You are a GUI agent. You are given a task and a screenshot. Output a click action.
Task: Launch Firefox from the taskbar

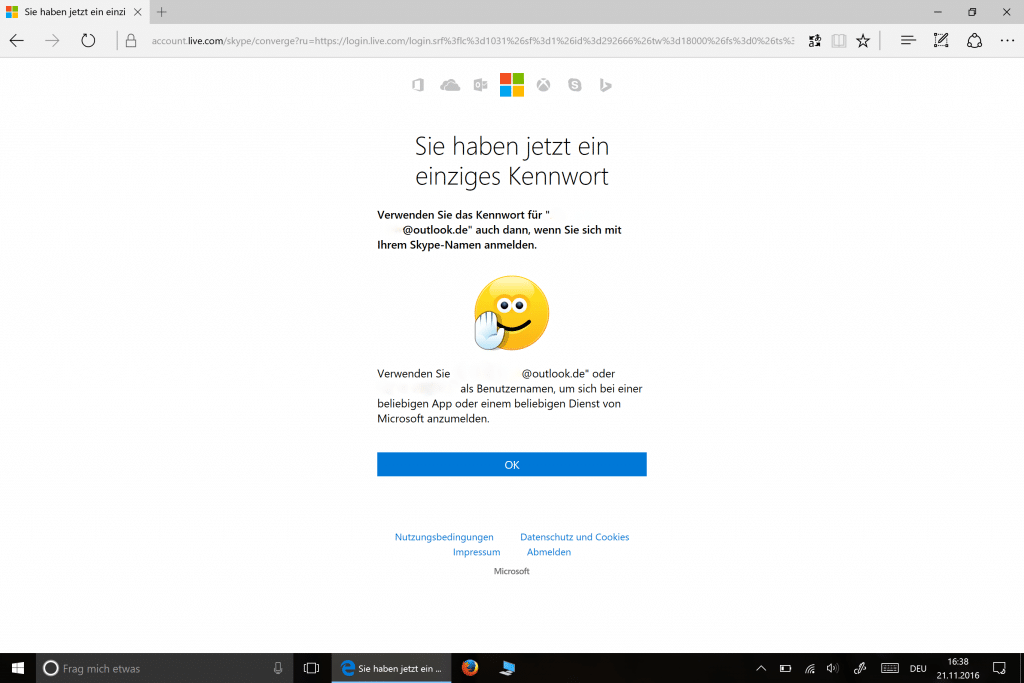coord(470,668)
